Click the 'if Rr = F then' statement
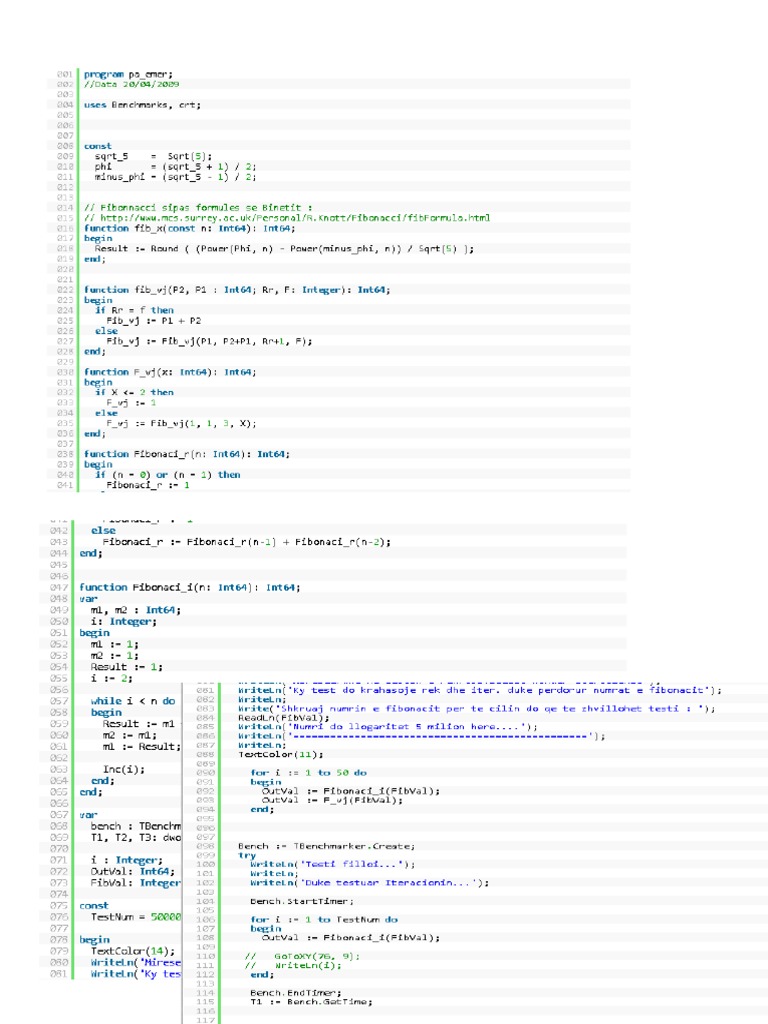768x1024 pixels. (134, 310)
